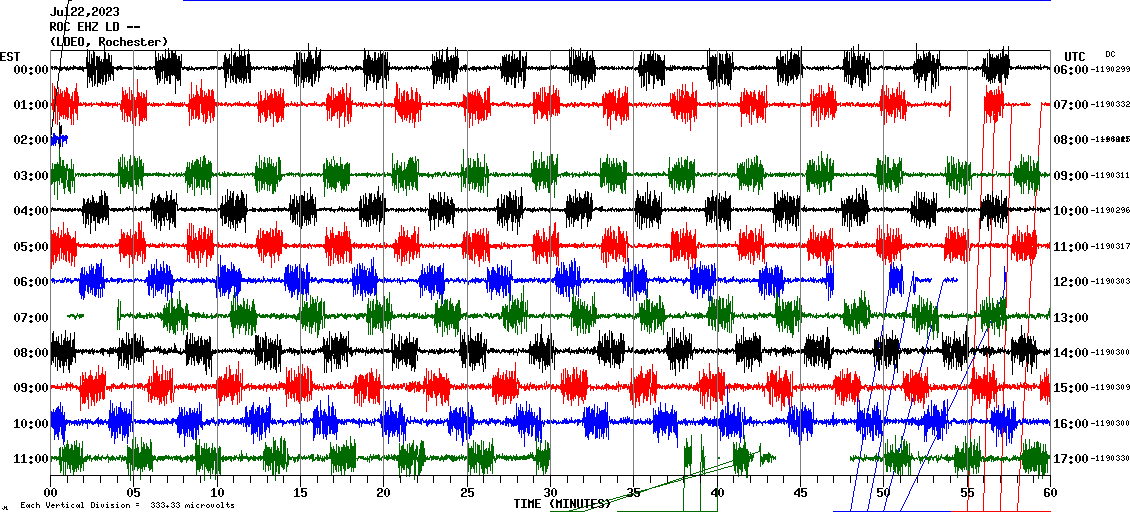Click the 00:00 EST row label

click(31, 70)
